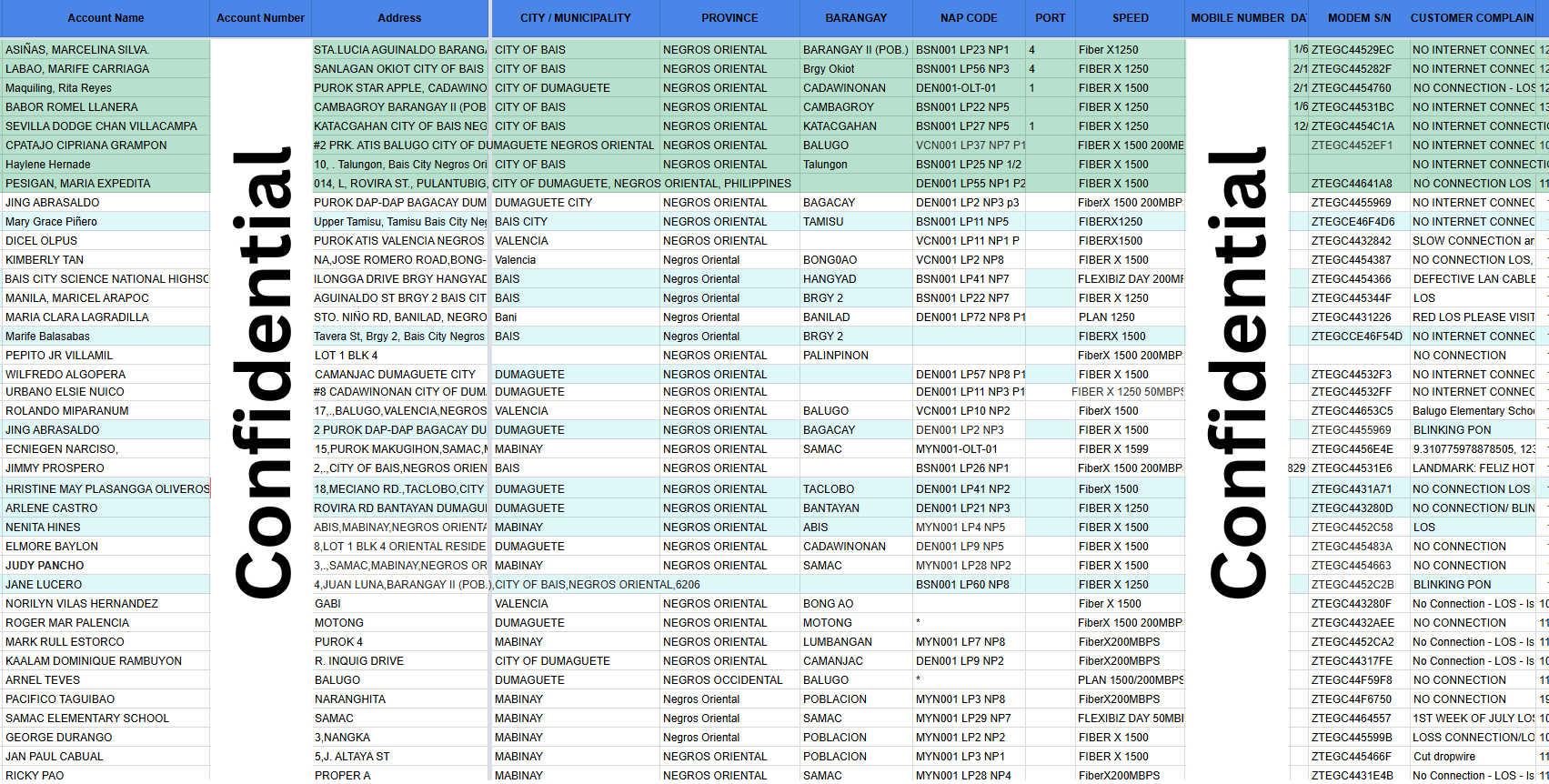This screenshot has height=784, width=1549.
Task: Select the PROVINCE column header
Action: coord(729,18)
